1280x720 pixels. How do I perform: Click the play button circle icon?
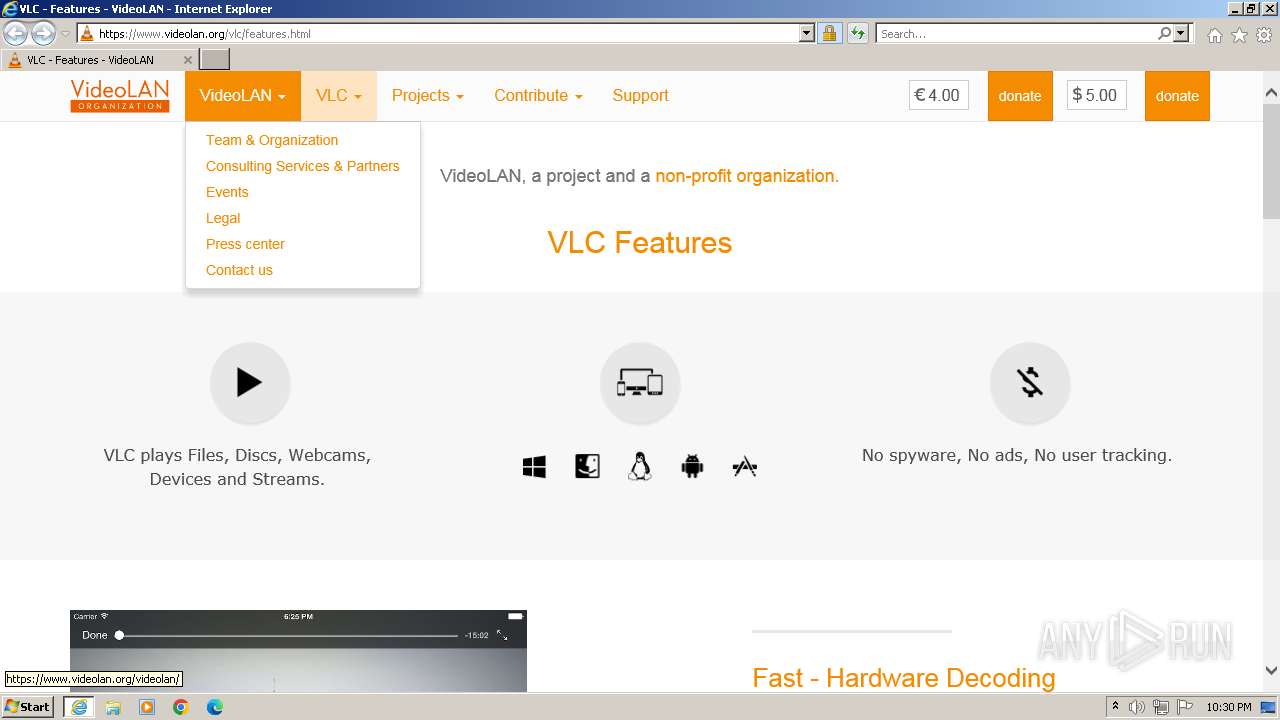pyautogui.click(x=250, y=383)
